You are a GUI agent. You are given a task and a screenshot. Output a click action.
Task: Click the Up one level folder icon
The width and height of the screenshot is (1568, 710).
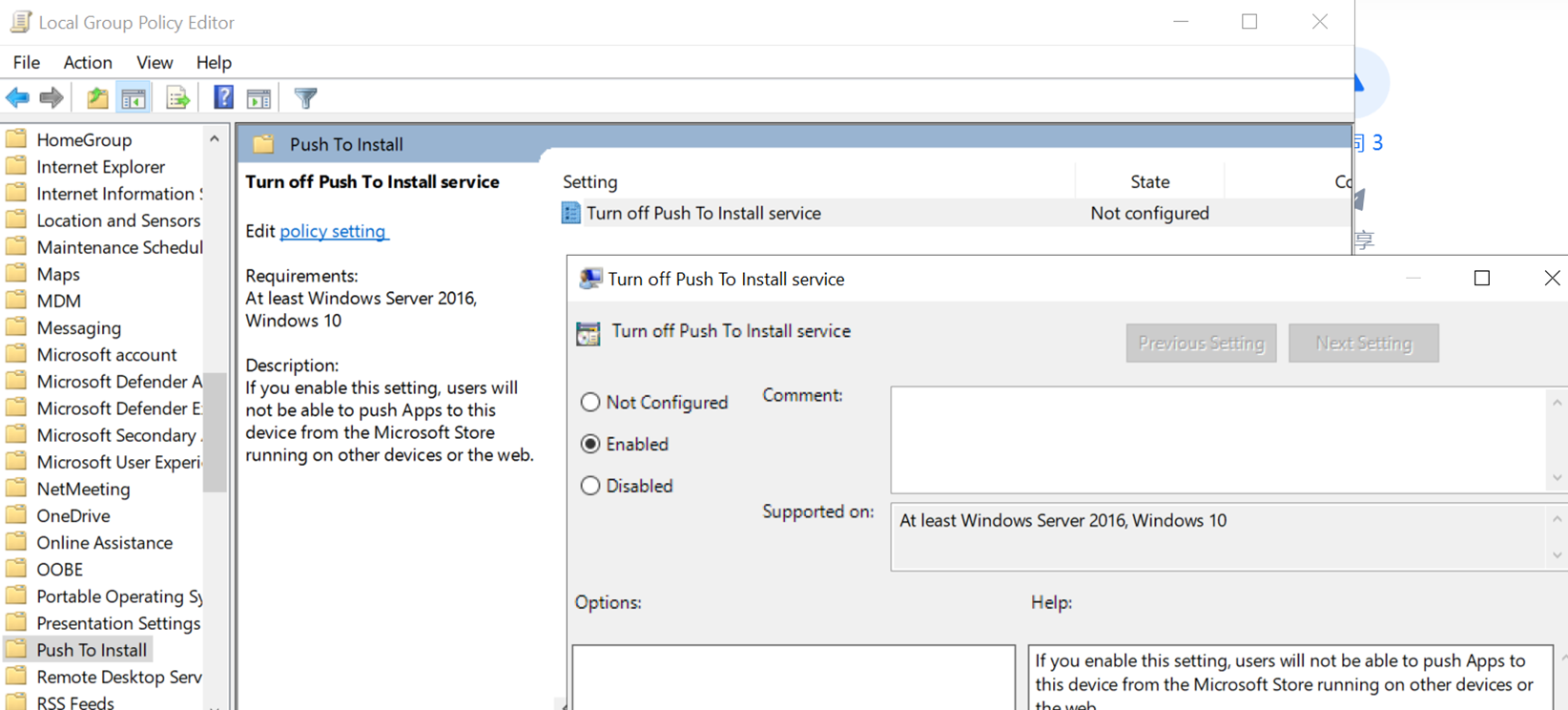97,97
